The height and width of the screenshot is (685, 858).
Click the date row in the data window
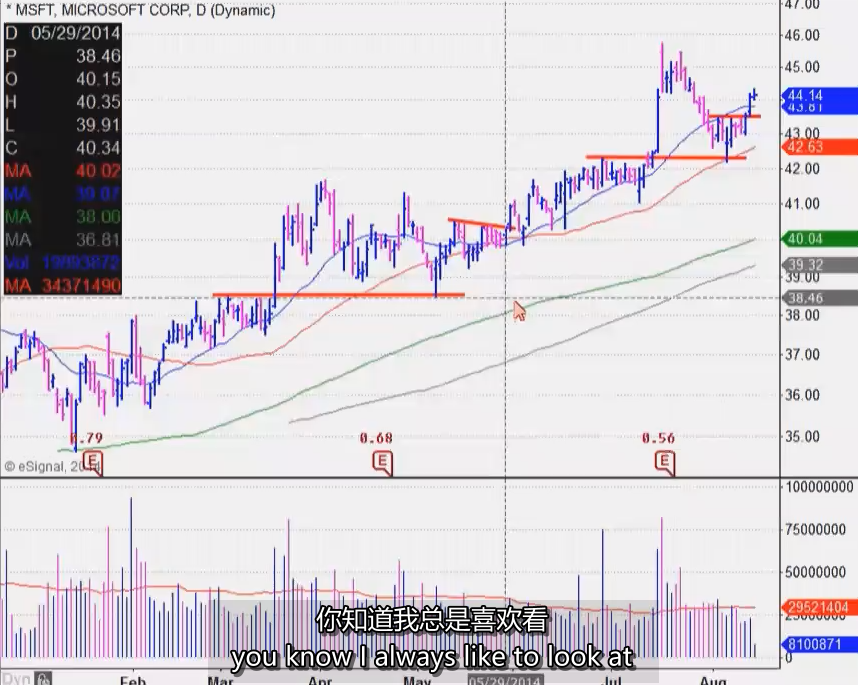click(63, 33)
